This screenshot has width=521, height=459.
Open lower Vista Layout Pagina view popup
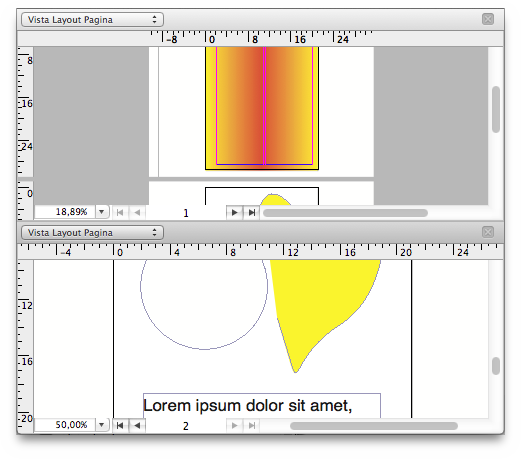[92, 232]
